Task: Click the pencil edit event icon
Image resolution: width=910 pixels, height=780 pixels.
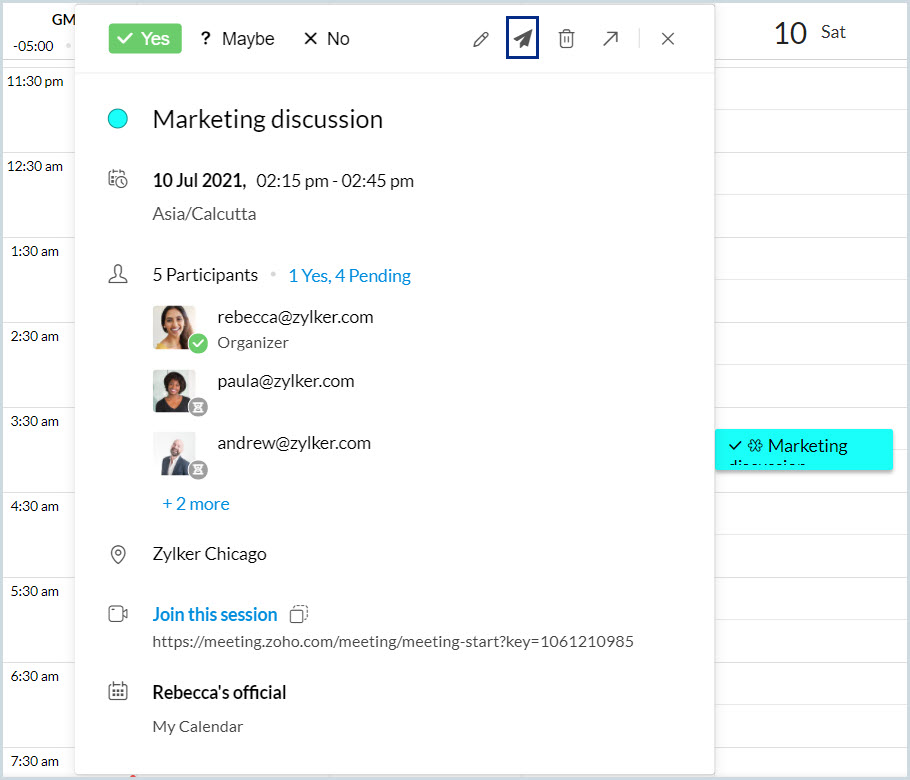Action: tap(481, 39)
